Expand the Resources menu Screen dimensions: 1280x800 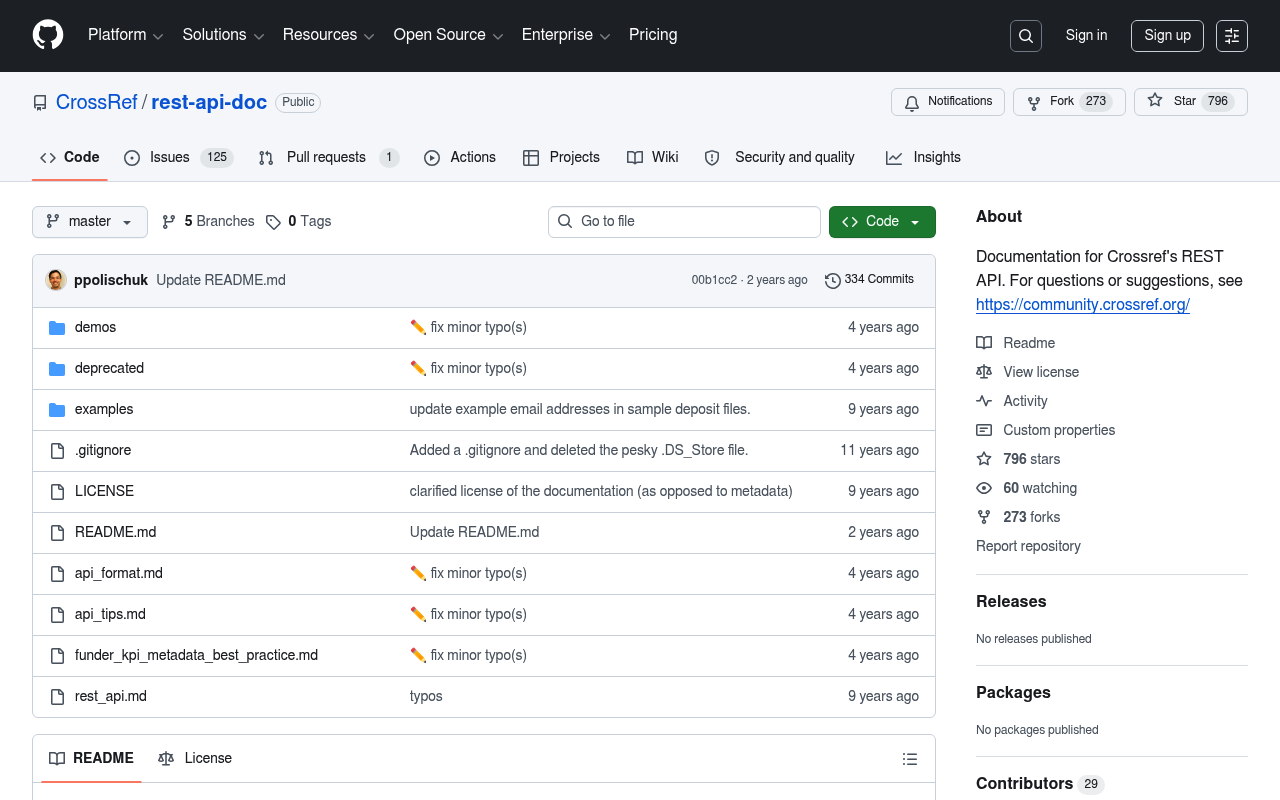[x=328, y=35]
